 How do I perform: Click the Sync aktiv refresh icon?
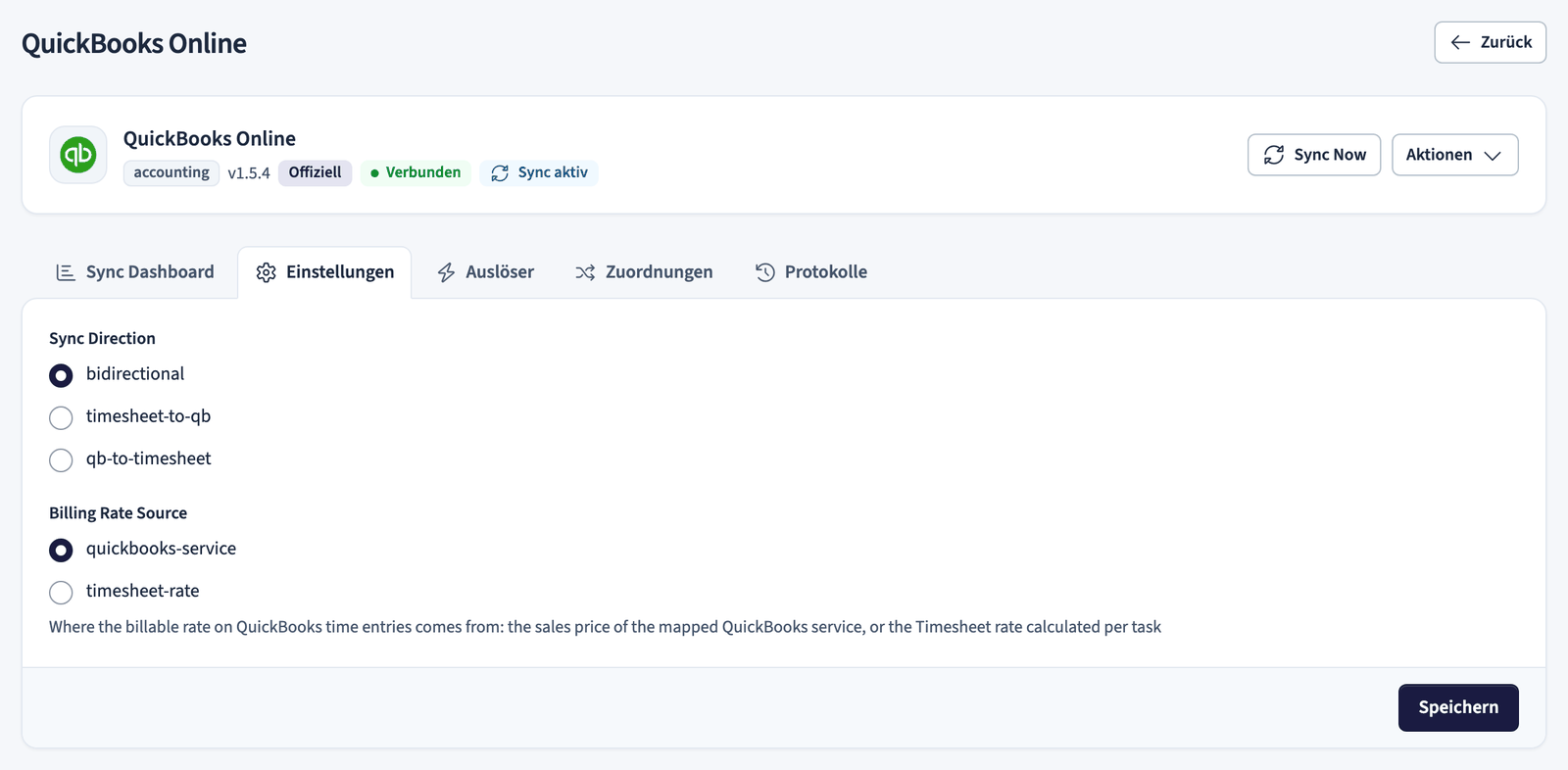pos(500,173)
